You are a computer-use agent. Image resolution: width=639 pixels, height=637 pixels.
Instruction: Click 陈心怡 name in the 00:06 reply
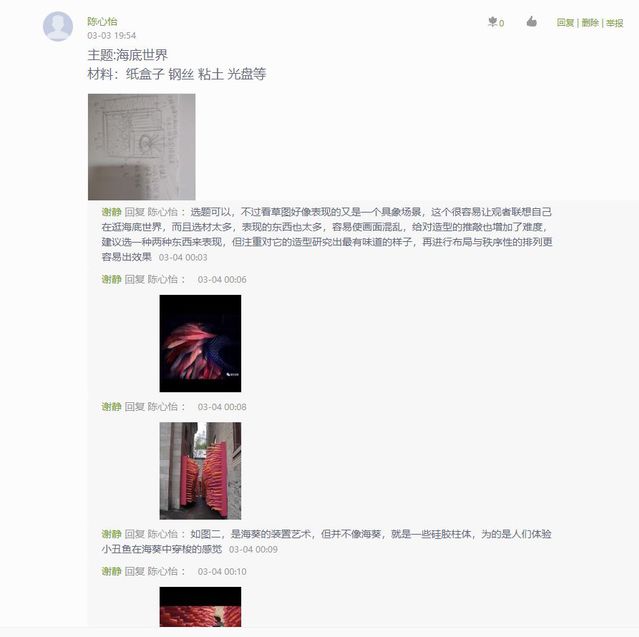(x=163, y=279)
